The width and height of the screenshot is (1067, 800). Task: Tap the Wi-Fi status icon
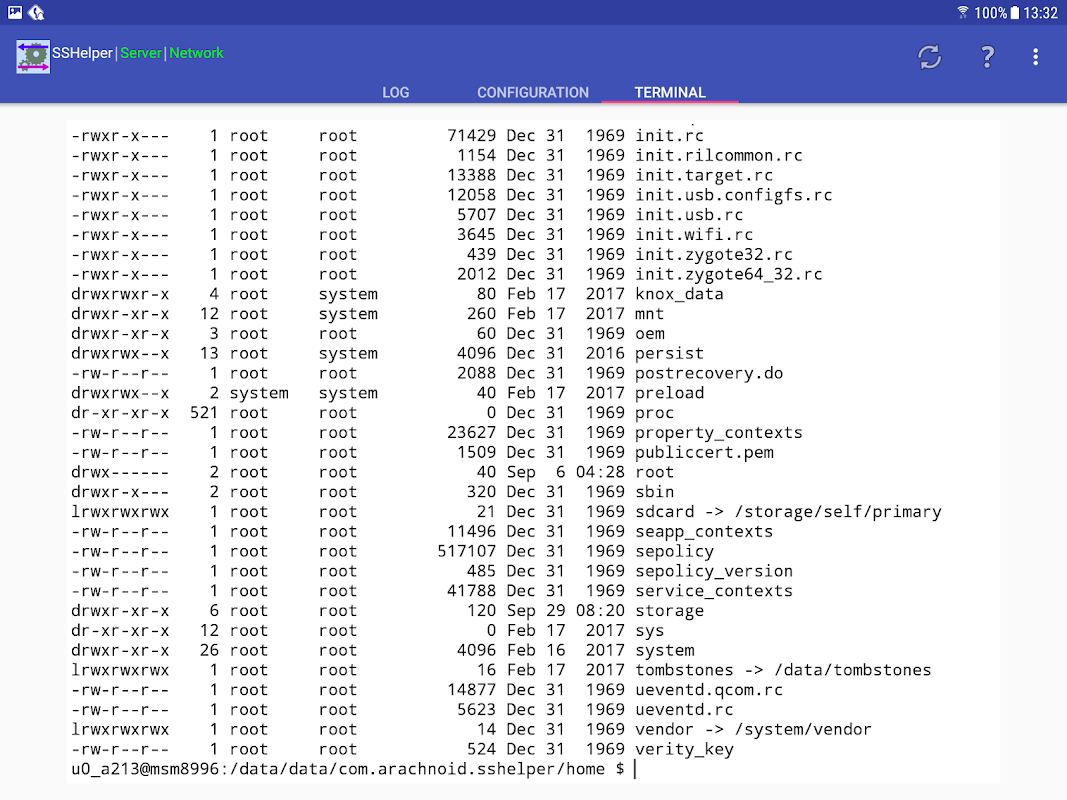coord(962,12)
